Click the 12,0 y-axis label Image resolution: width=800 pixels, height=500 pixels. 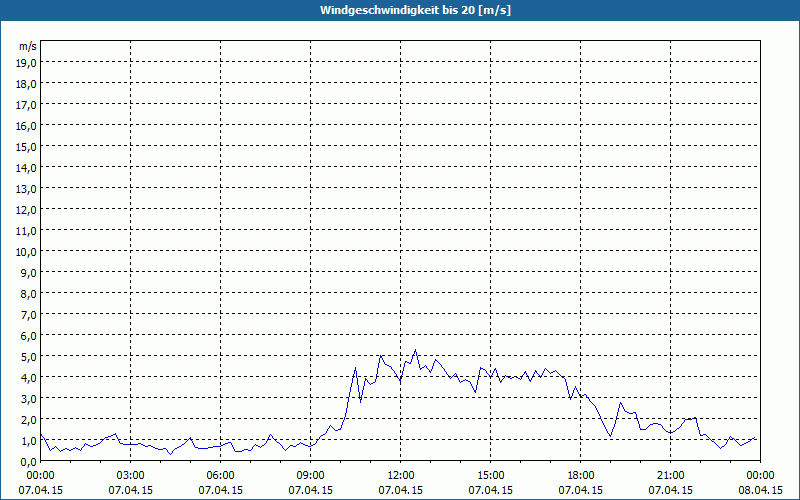pyautogui.click(x=27, y=210)
